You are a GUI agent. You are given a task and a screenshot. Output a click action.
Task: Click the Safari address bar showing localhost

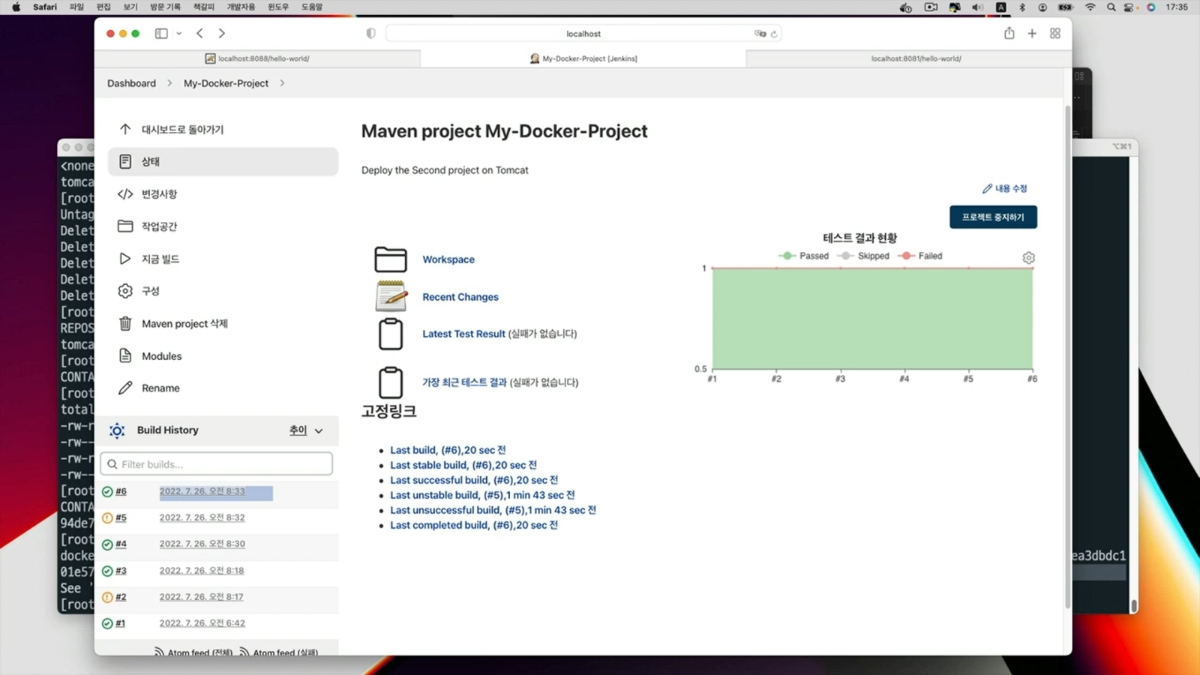583,33
